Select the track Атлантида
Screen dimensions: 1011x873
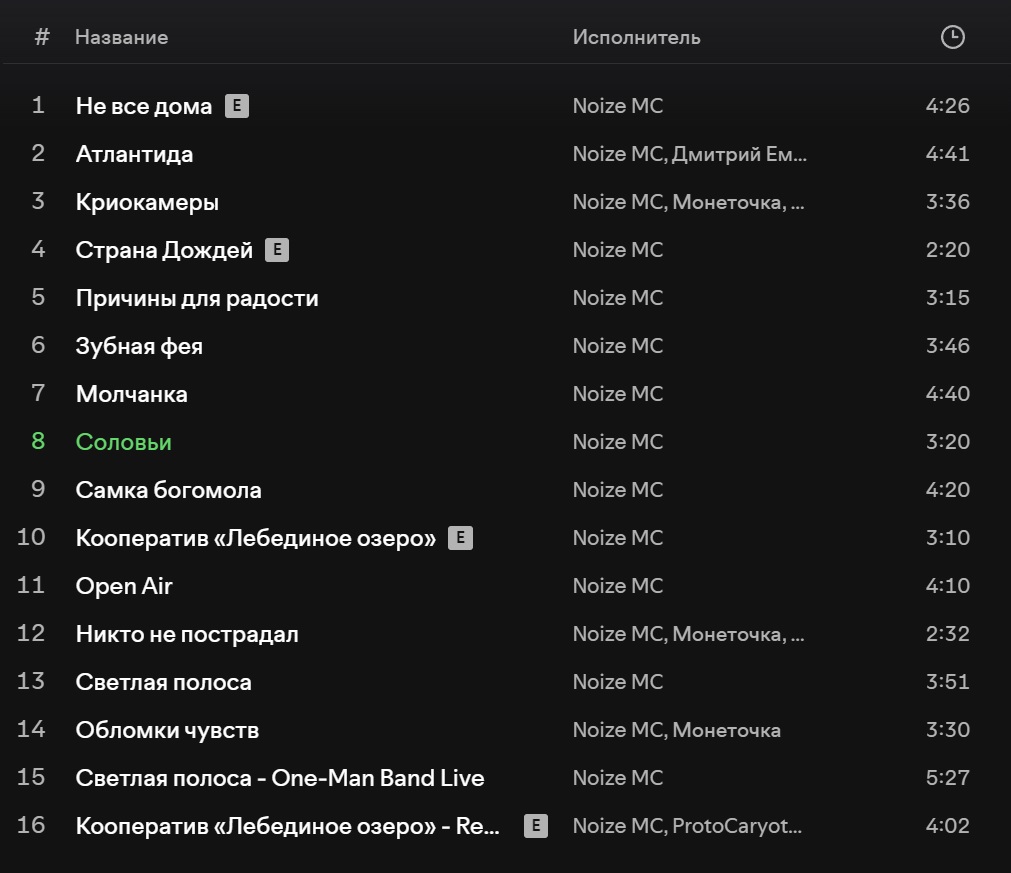click(x=134, y=154)
